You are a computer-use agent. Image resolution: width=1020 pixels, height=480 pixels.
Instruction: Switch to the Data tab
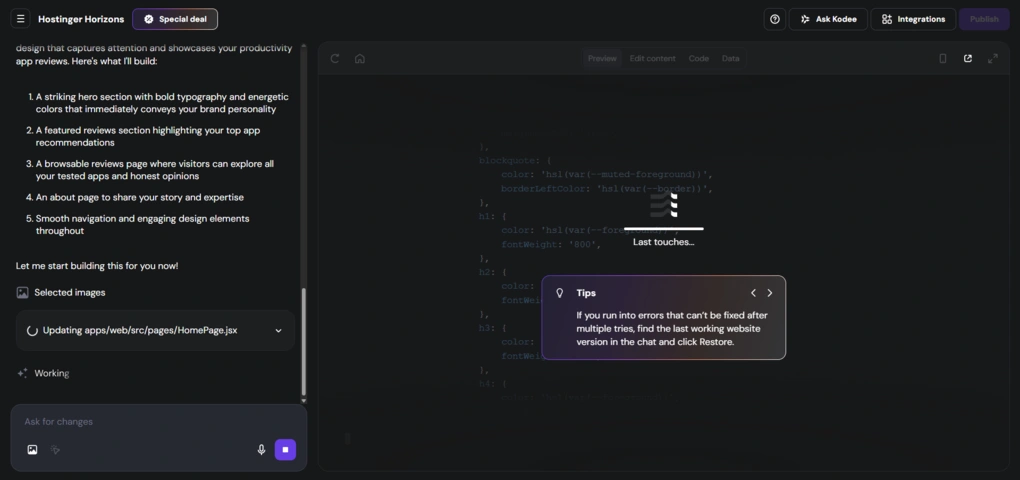[x=731, y=59]
